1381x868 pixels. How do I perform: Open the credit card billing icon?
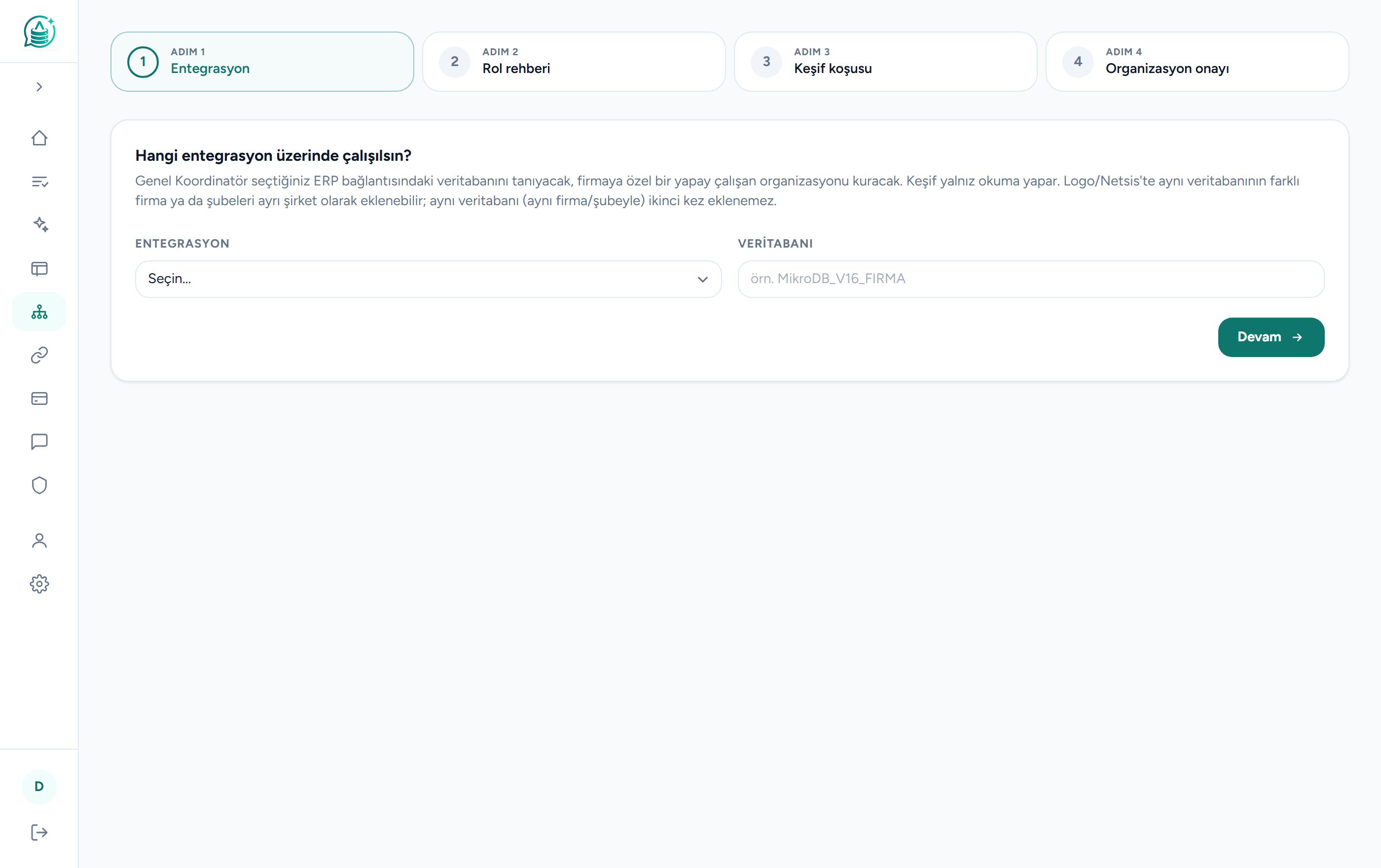point(39,398)
